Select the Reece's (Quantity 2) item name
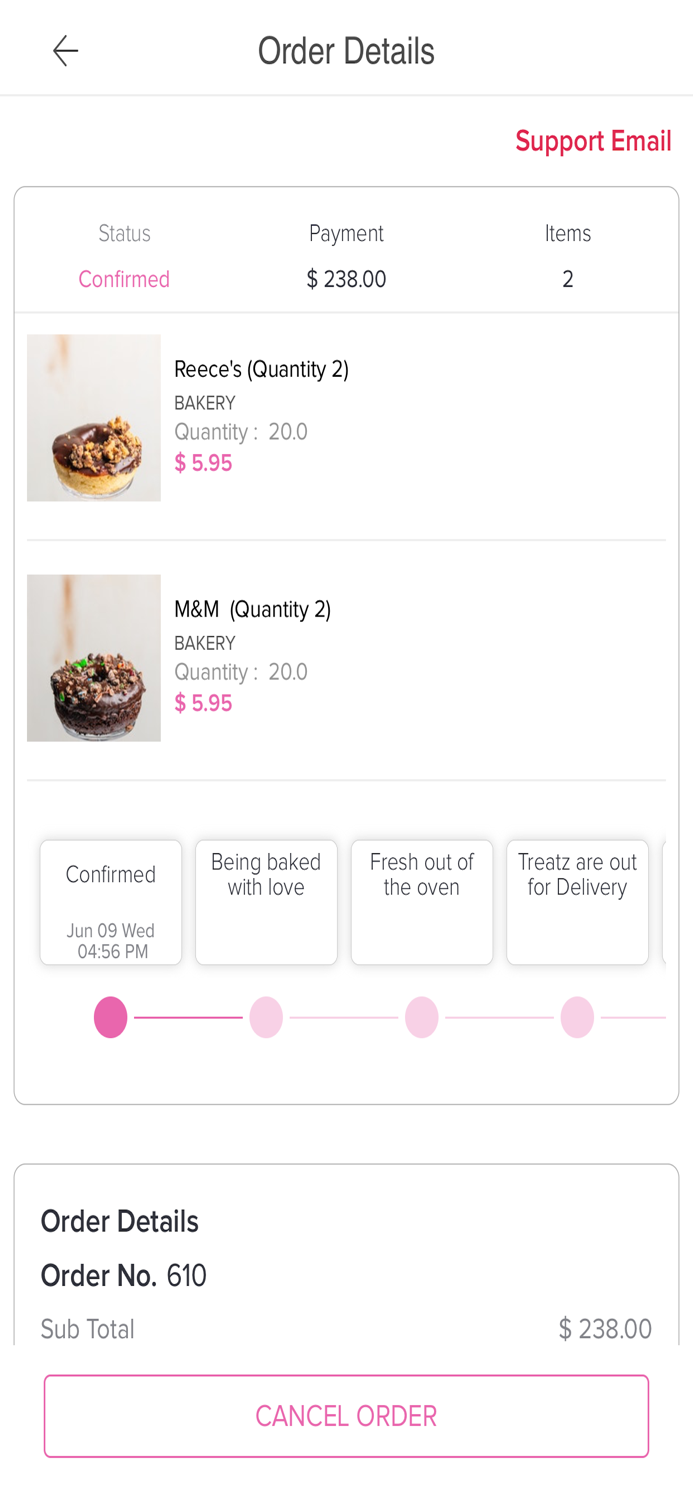Viewport: 693px width, 1500px height. tap(262, 369)
